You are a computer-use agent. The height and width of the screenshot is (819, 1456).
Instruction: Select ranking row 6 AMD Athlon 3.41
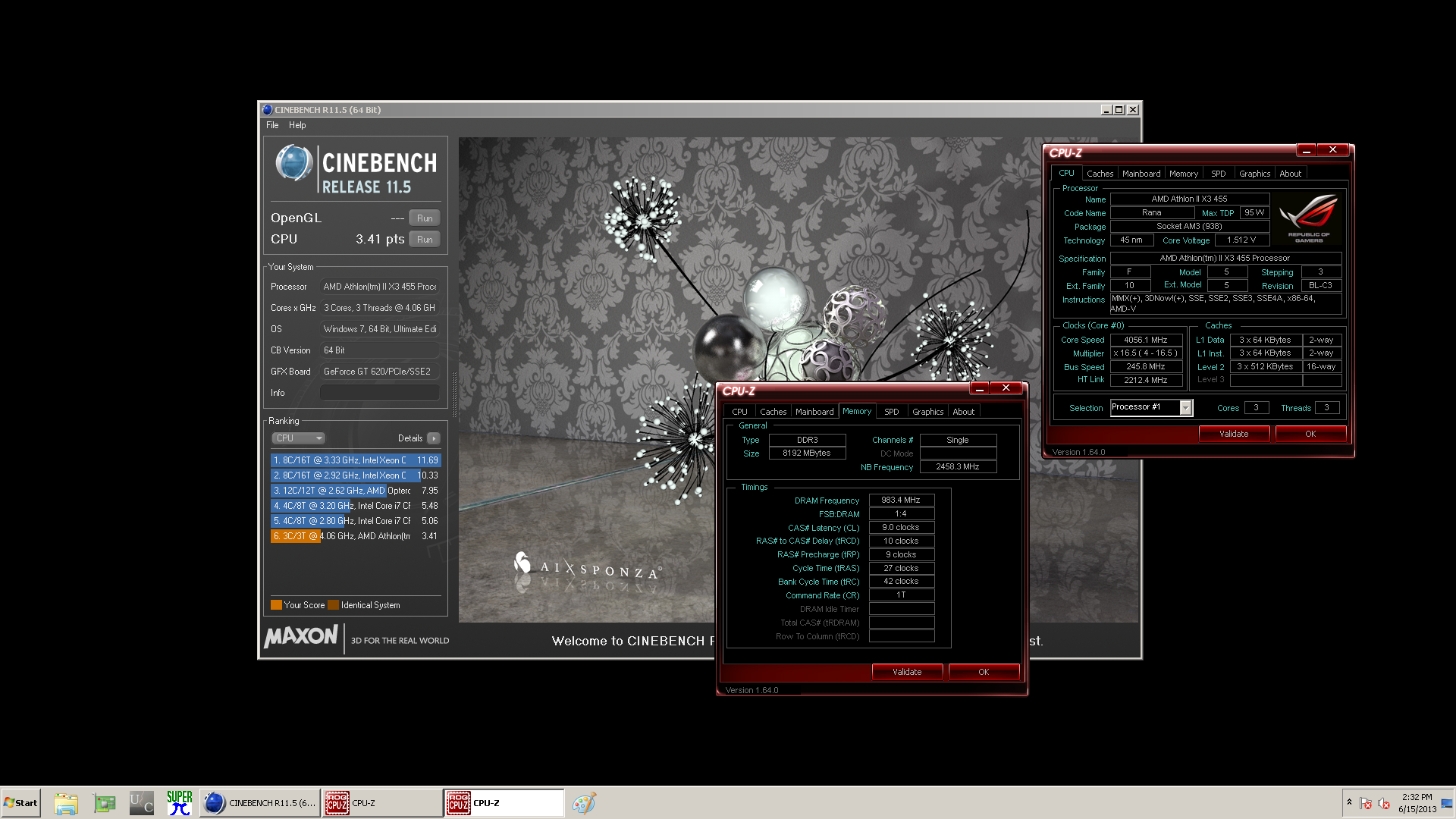point(356,536)
